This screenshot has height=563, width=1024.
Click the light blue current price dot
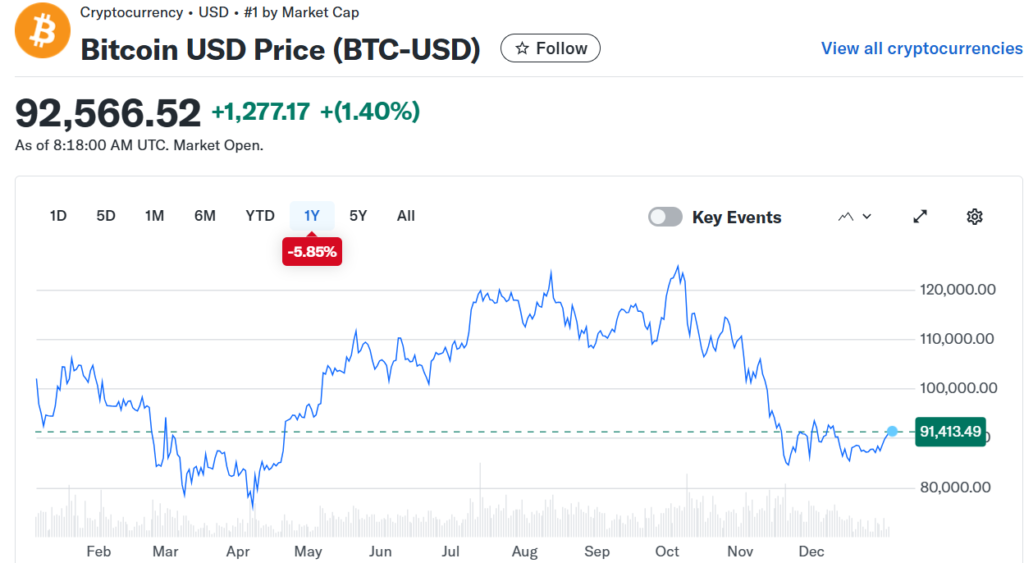(892, 432)
